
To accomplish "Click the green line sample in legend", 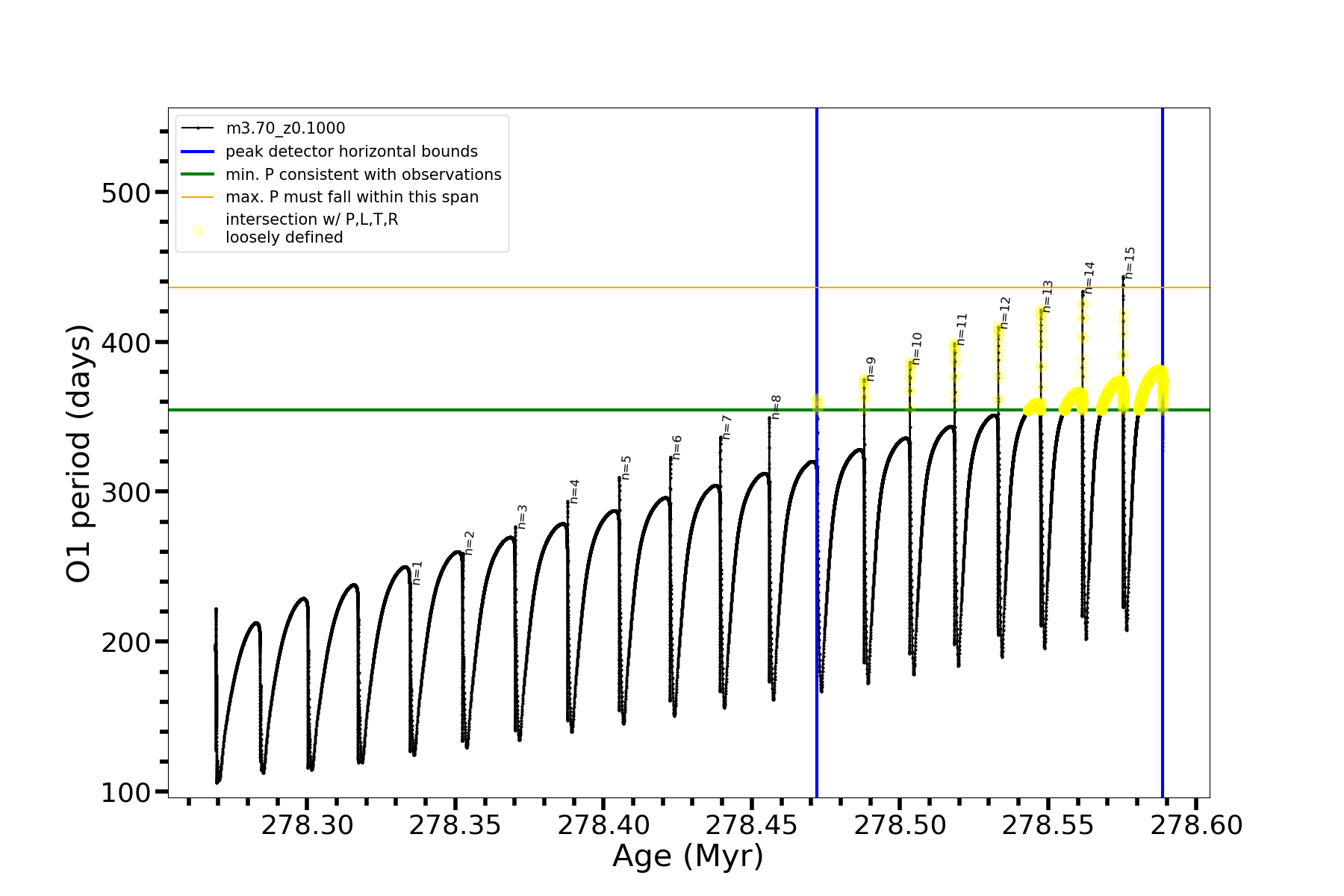I will point(198,175).
